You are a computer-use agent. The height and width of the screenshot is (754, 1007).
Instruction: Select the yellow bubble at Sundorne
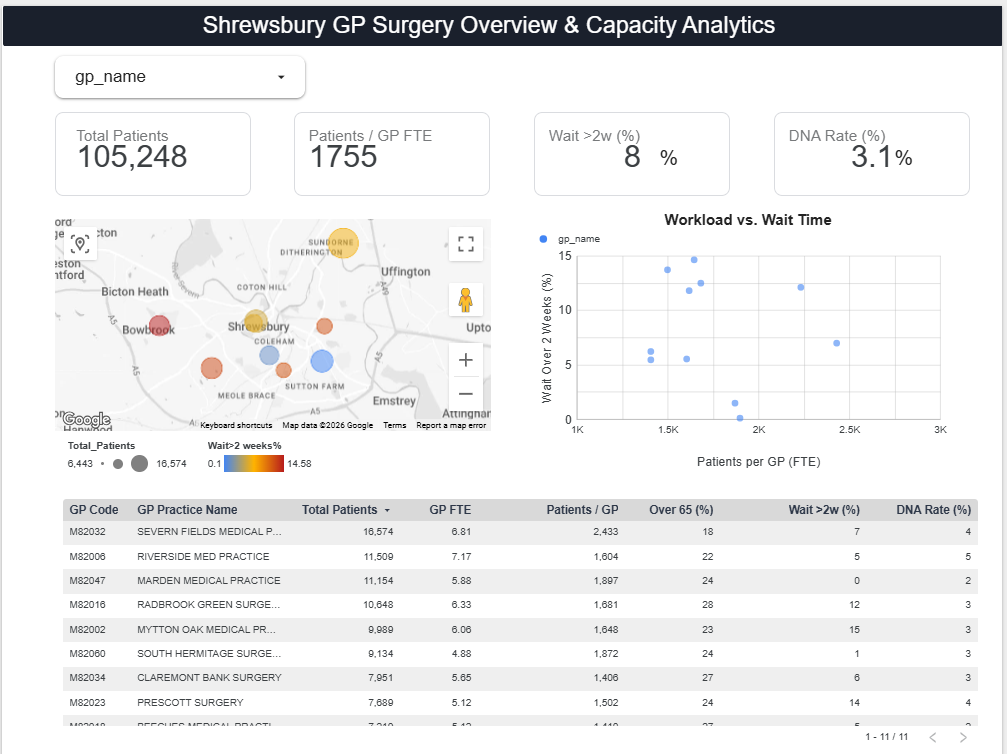click(x=343, y=243)
